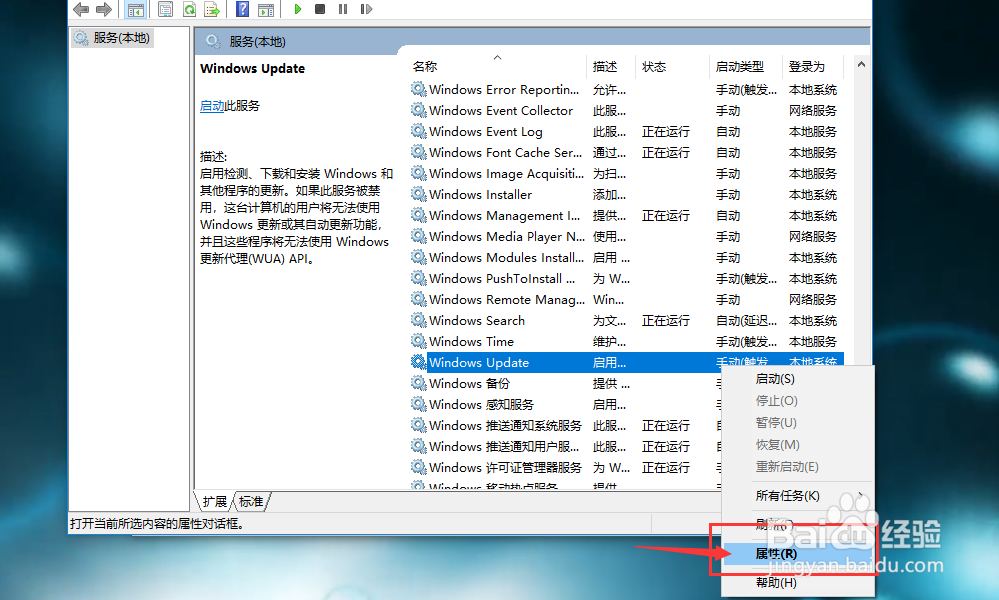Sort by the 启动类型 column header

point(745,66)
